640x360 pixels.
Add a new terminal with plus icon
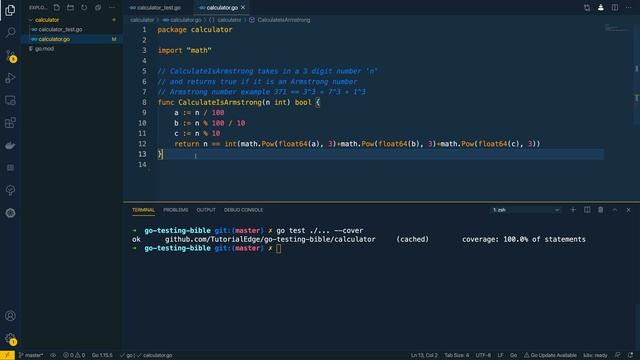[x=573, y=210]
